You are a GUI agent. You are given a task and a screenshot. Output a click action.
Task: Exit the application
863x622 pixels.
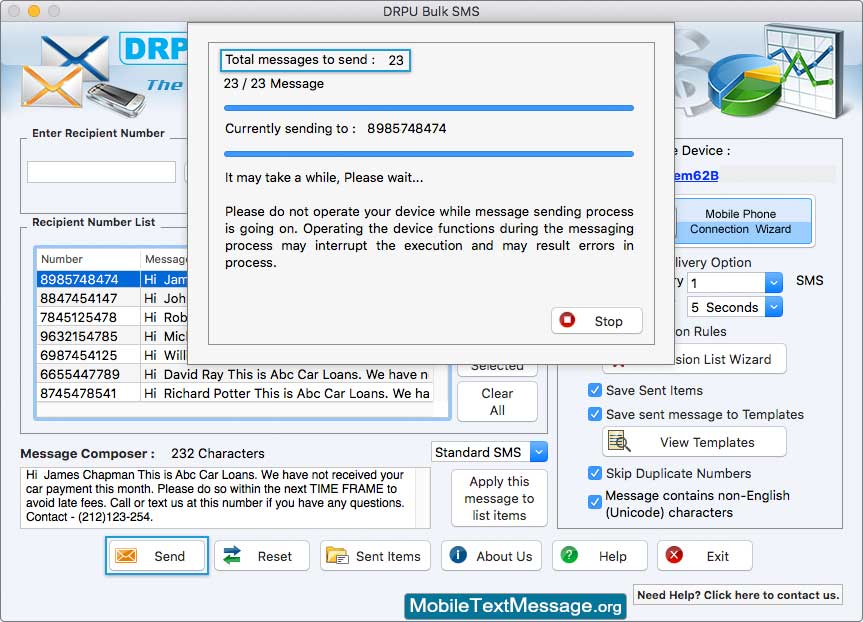tap(704, 556)
